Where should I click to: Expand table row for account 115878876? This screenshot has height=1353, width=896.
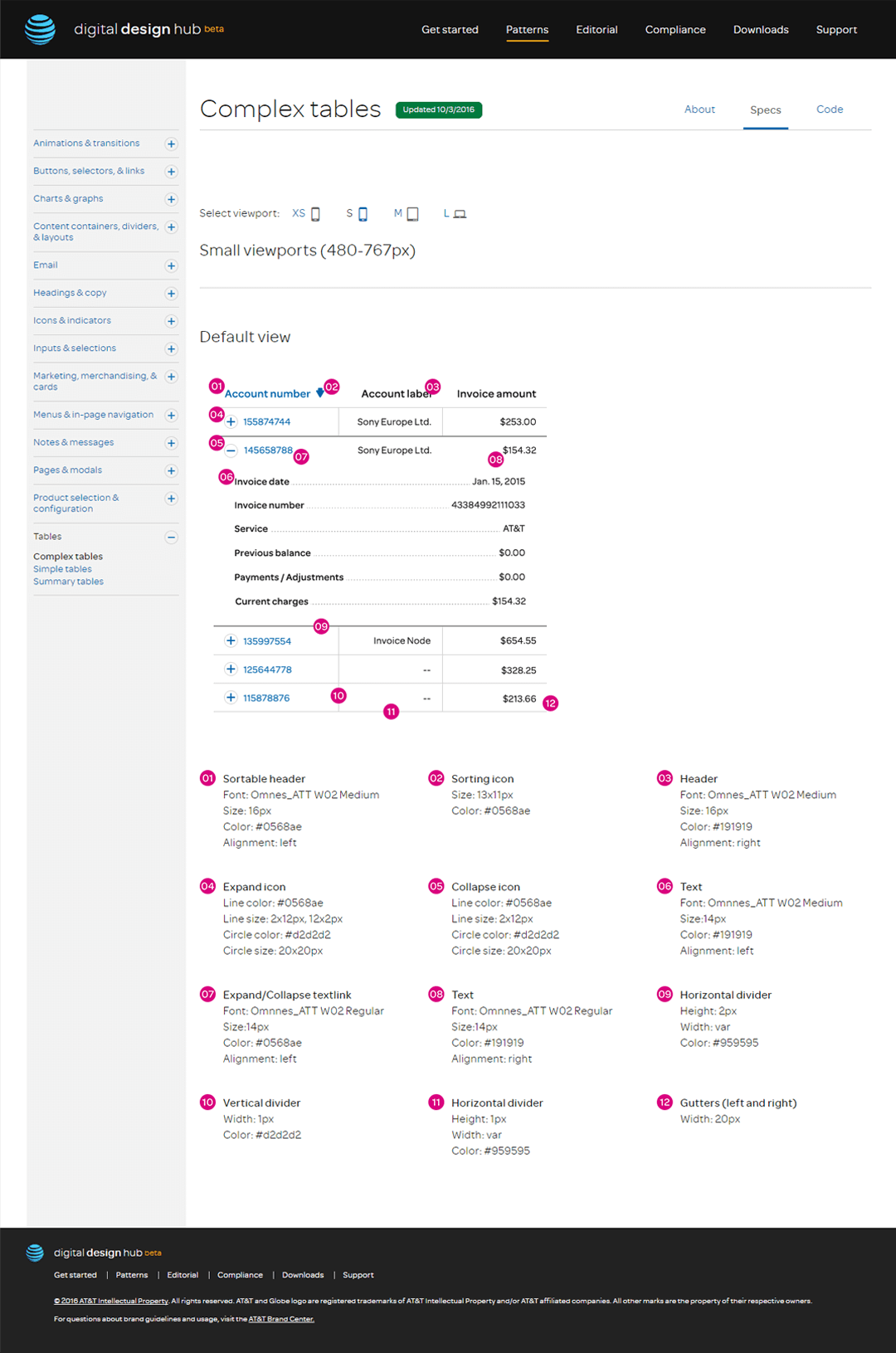point(231,698)
